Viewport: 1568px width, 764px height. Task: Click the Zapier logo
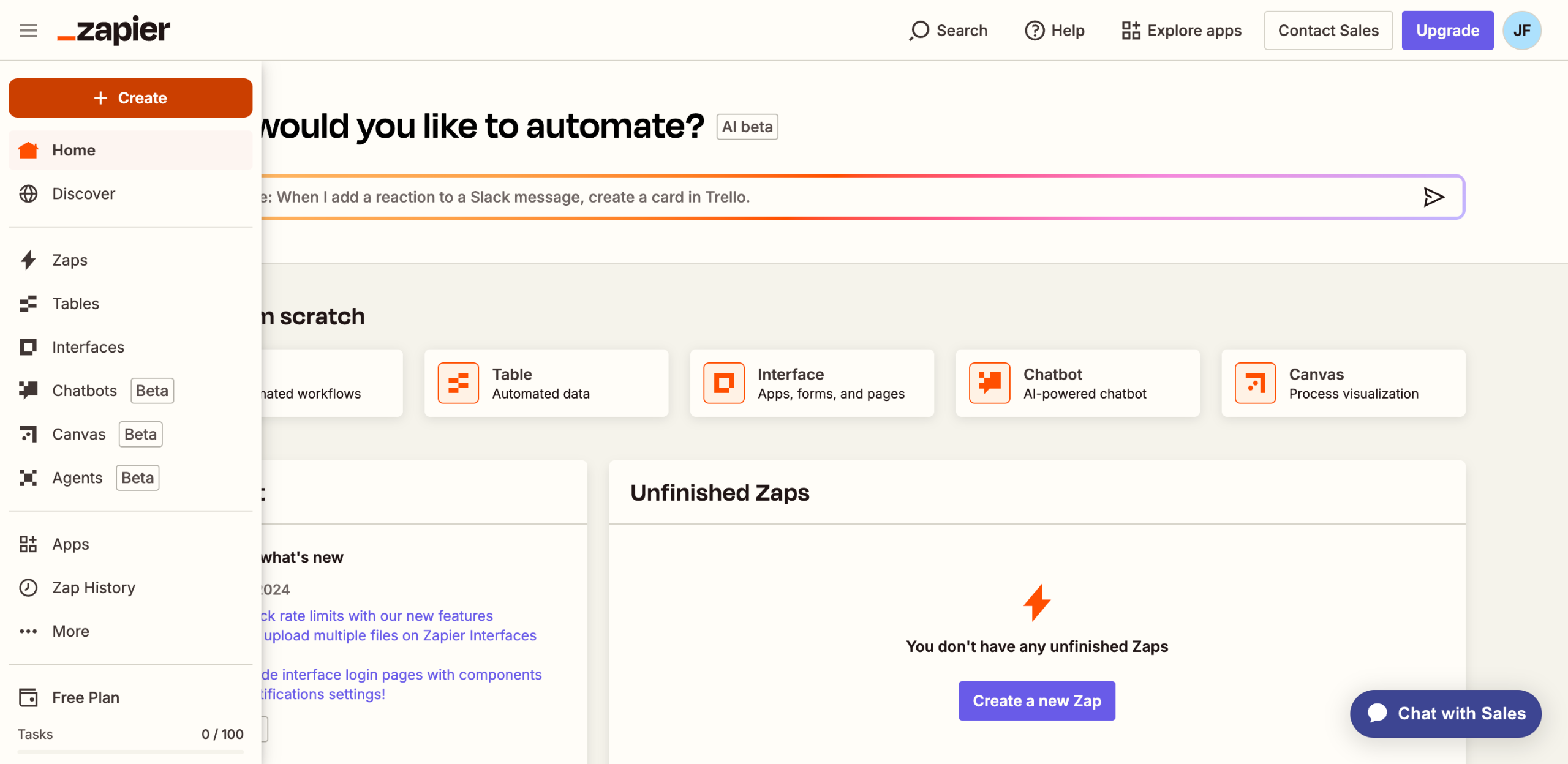114,30
